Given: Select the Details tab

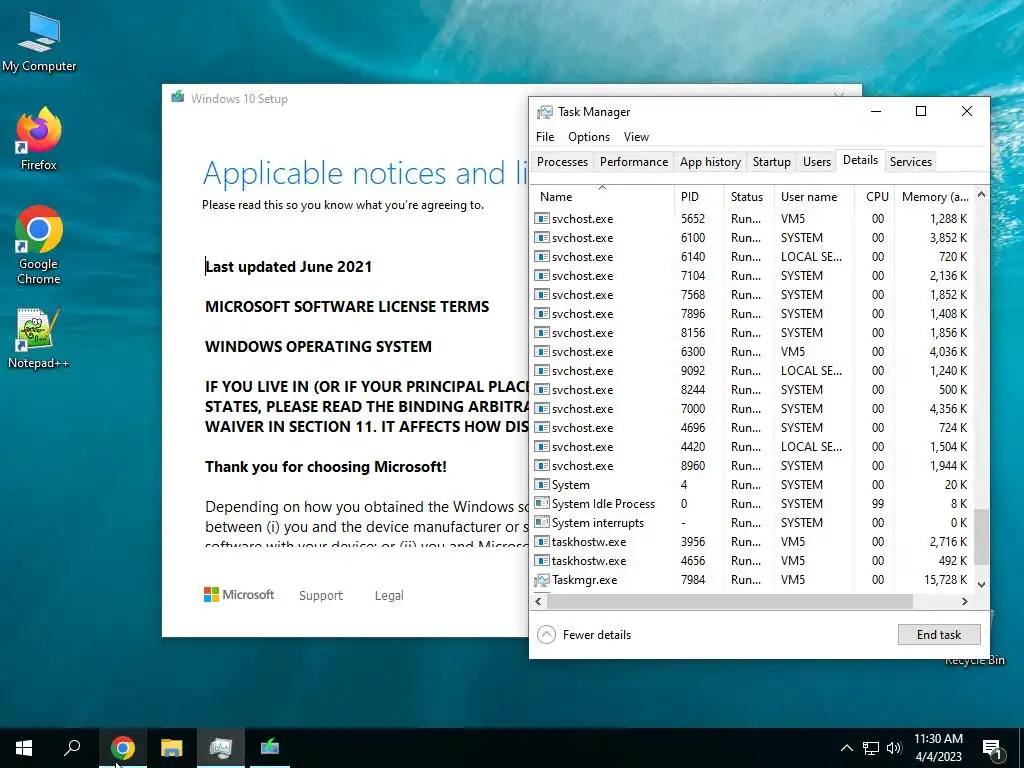Looking at the screenshot, I should 860,160.
